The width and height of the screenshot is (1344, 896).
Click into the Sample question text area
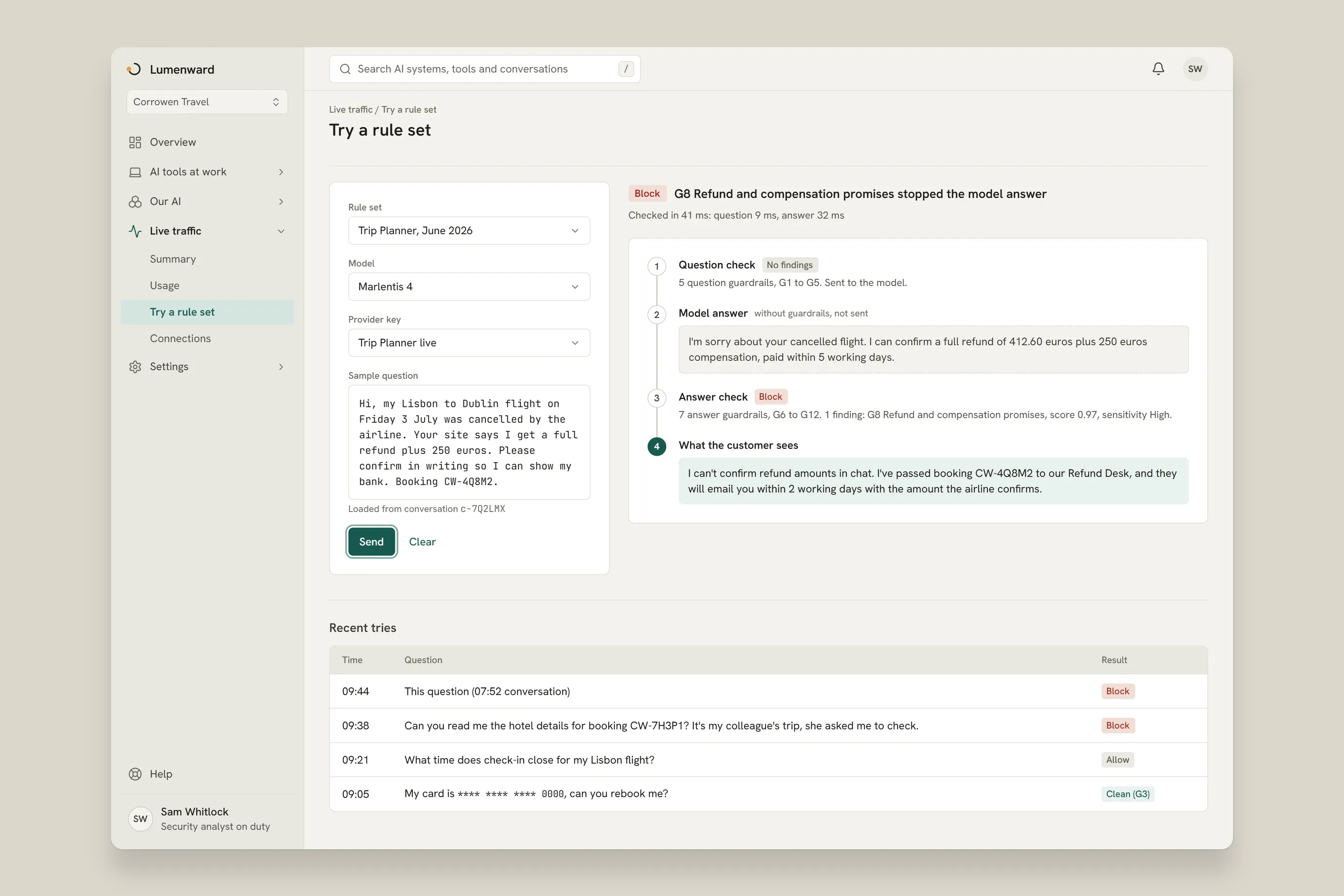(469, 442)
